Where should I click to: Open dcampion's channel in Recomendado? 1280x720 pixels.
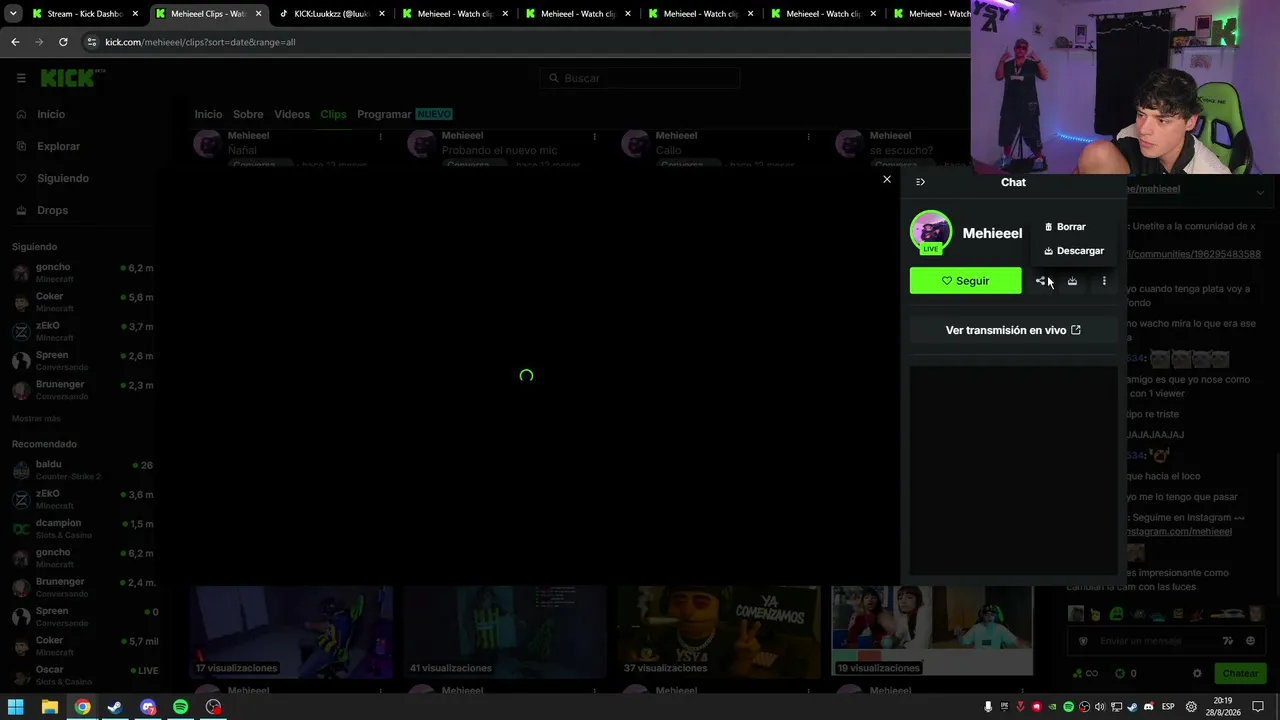pos(84,528)
